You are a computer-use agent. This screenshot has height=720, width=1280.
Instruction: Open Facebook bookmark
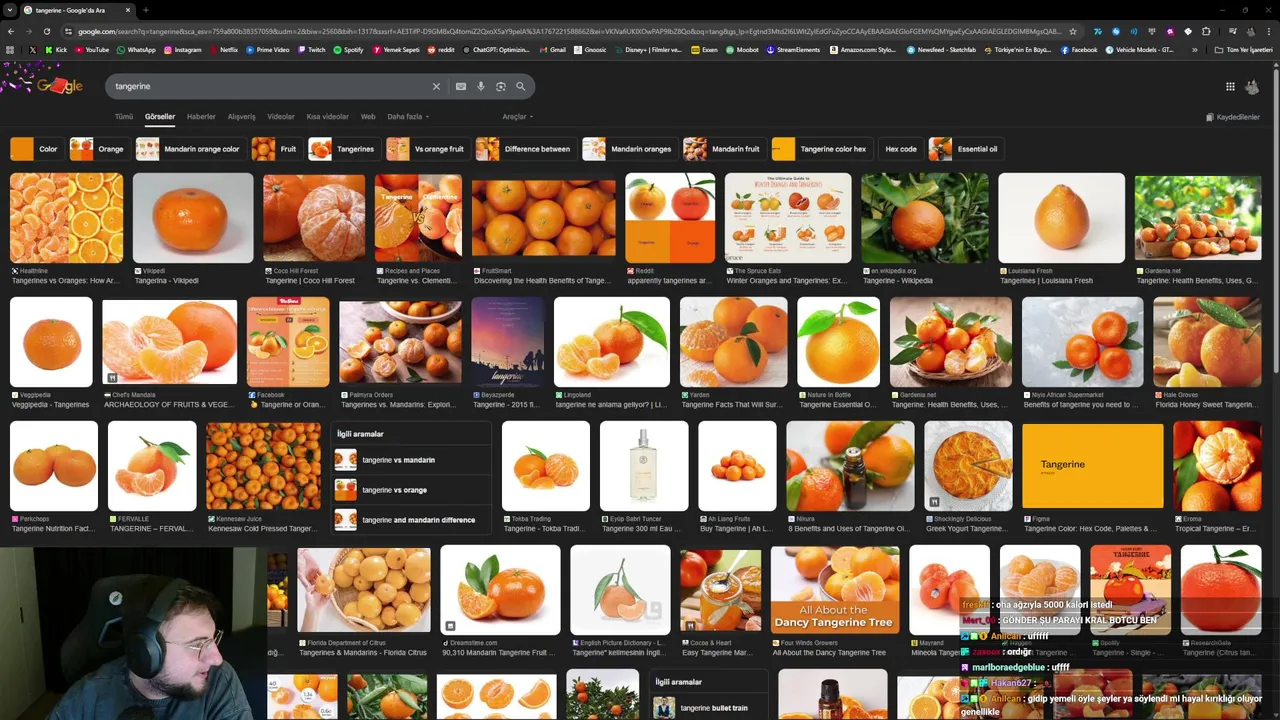1079,50
